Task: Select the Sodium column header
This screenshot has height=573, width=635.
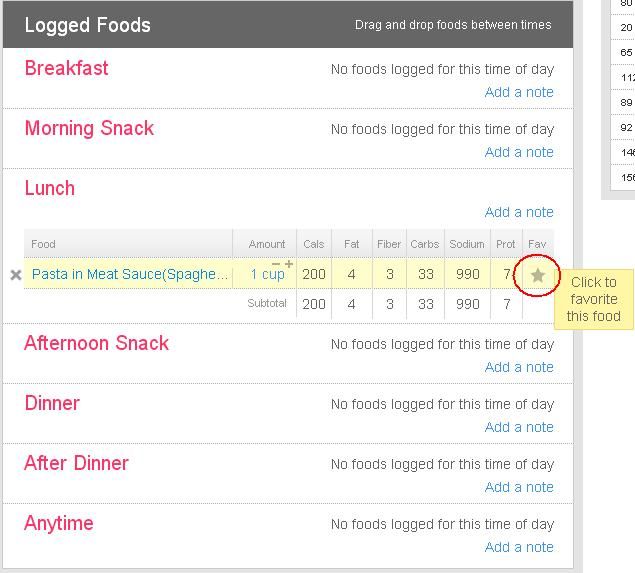Action: coord(467,244)
